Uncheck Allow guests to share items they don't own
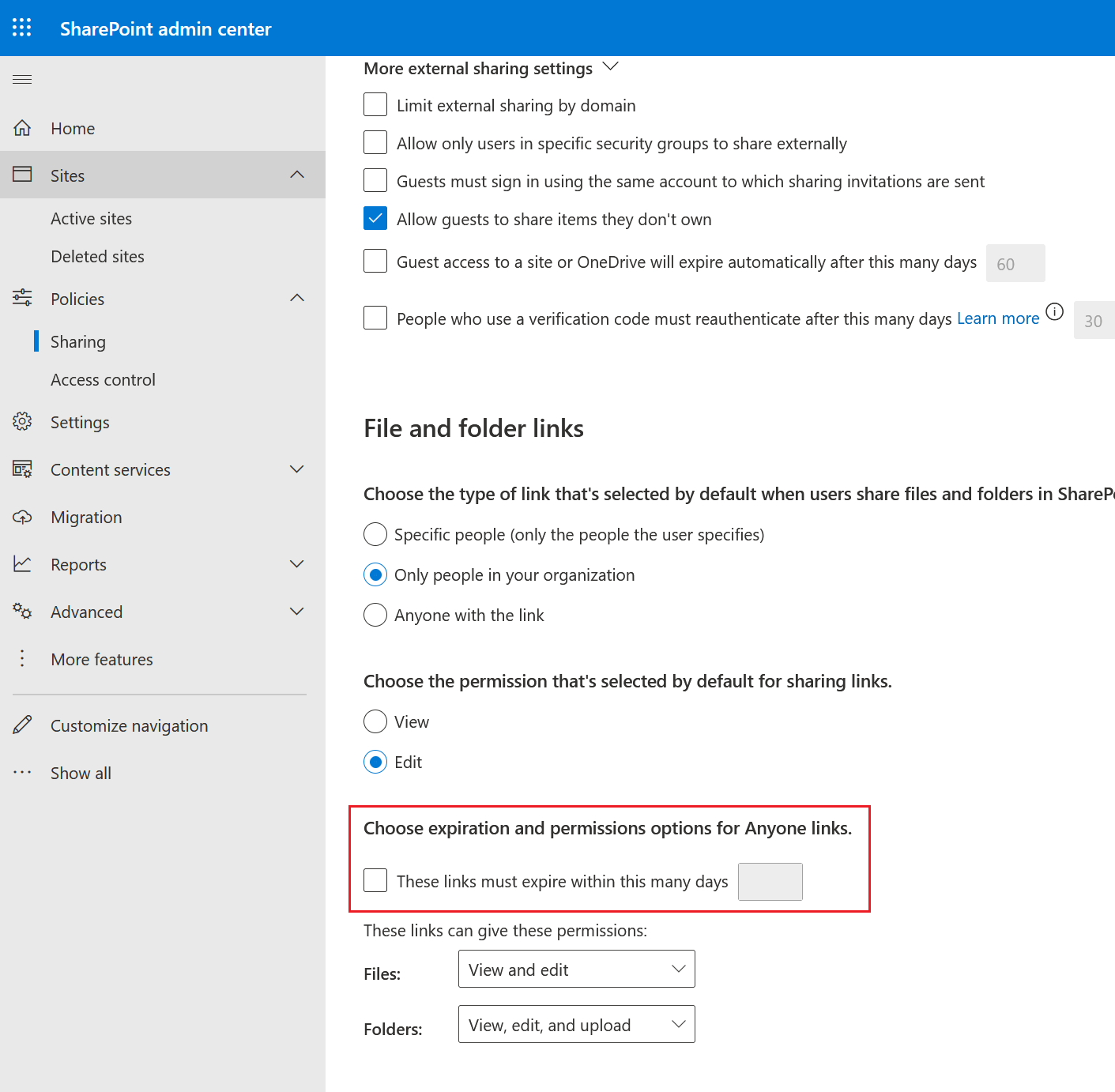This screenshot has width=1115, height=1092. tap(375, 218)
